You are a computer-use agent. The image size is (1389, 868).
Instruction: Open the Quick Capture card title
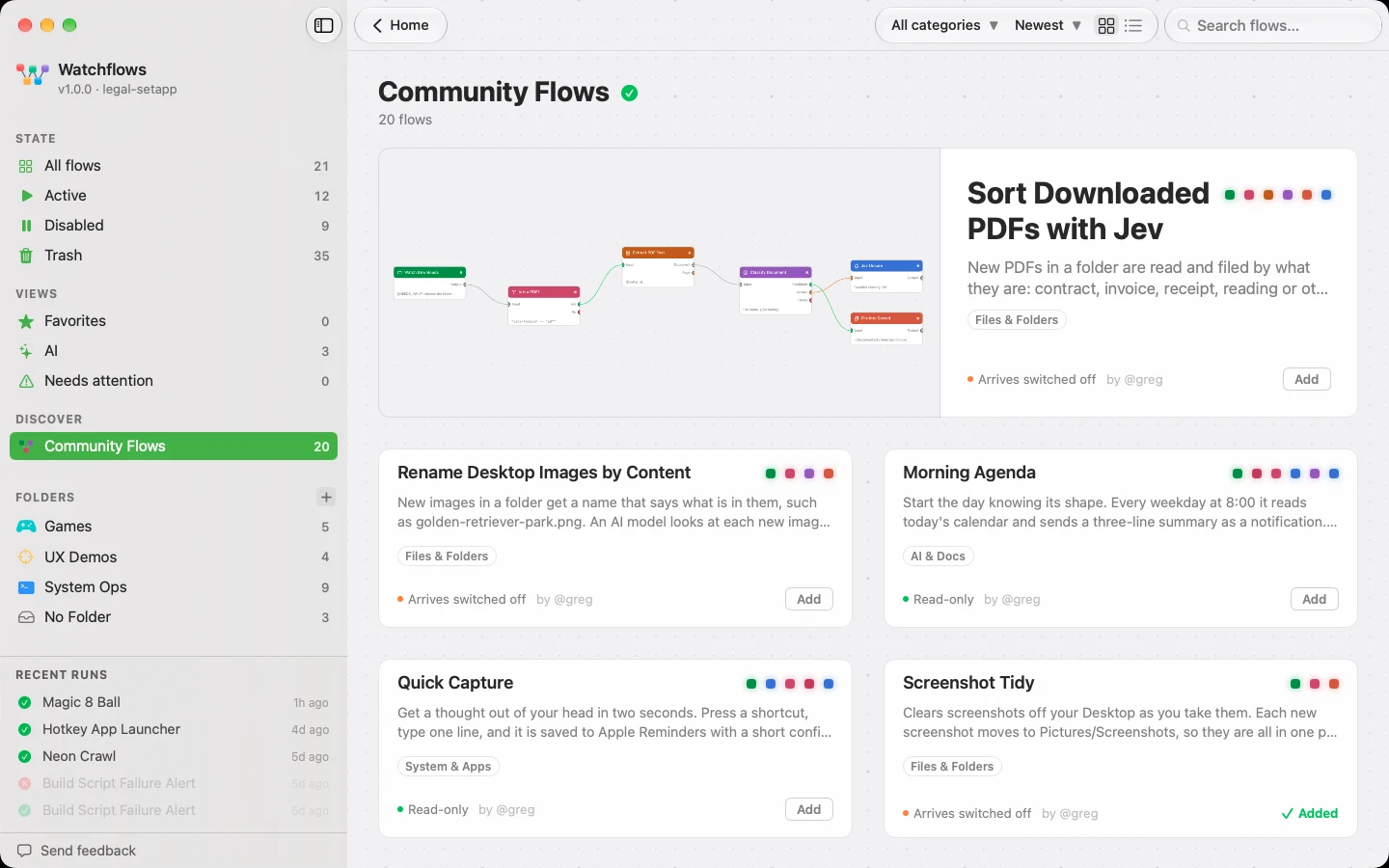click(x=455, y=683)
